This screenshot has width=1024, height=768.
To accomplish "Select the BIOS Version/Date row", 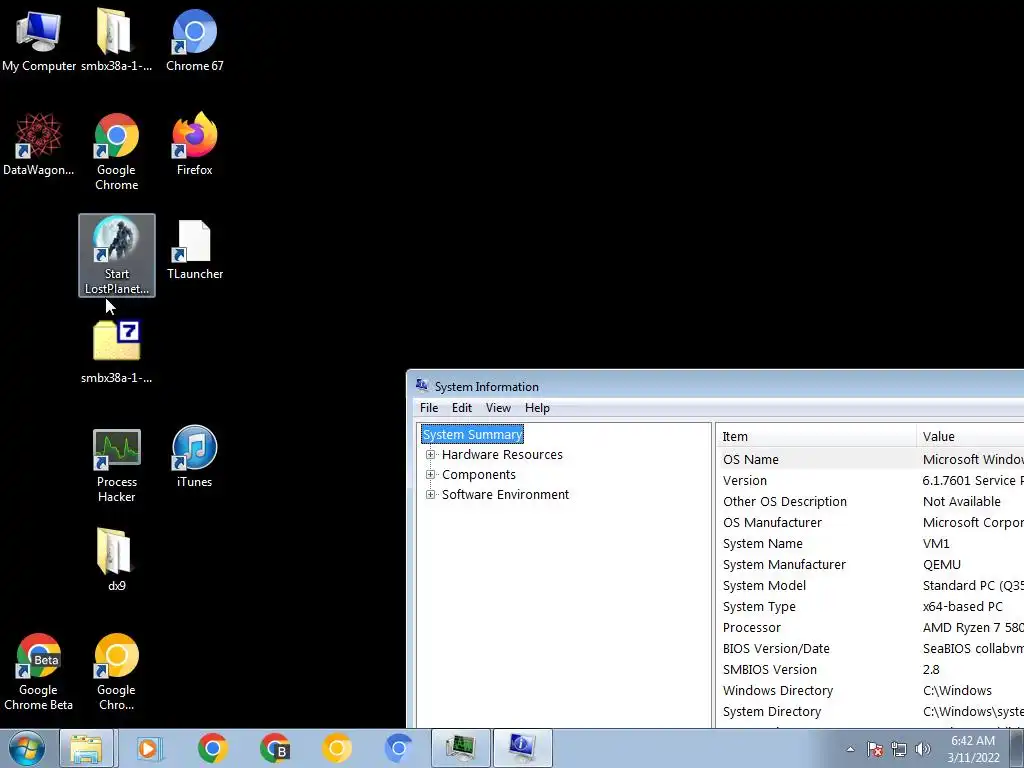I will point(871,648).
